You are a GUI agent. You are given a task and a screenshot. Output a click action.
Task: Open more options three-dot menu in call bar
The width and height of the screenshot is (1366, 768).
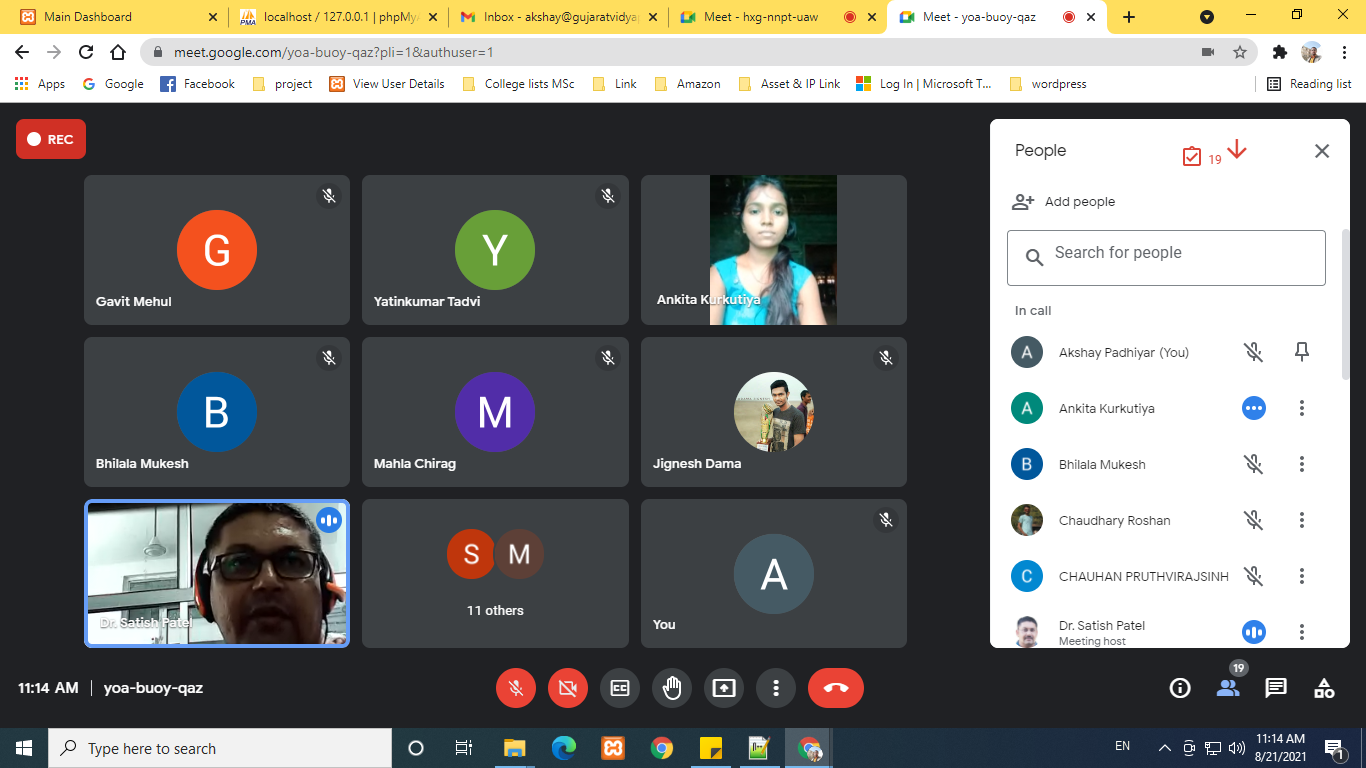[776, 688]
